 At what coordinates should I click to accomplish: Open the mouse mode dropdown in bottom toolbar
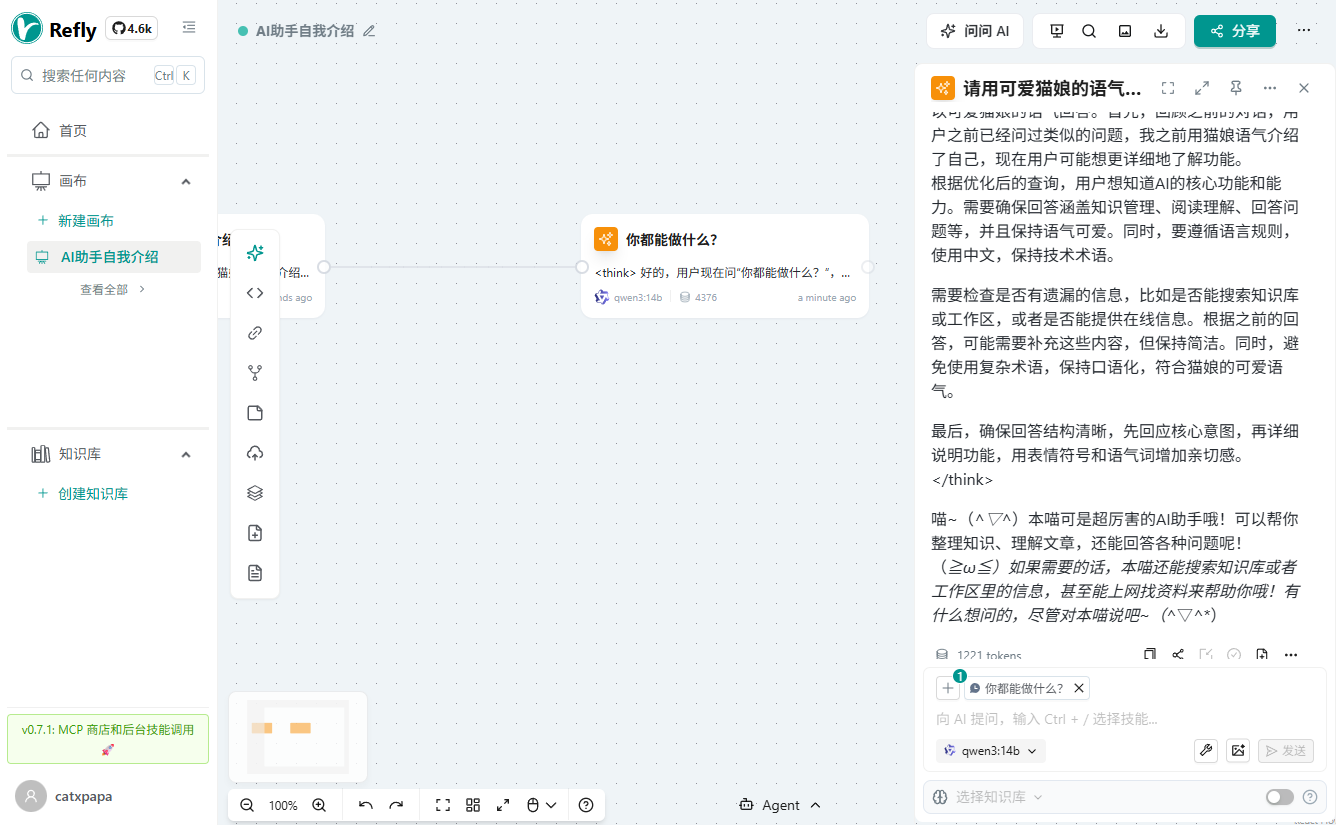[541, 805]
